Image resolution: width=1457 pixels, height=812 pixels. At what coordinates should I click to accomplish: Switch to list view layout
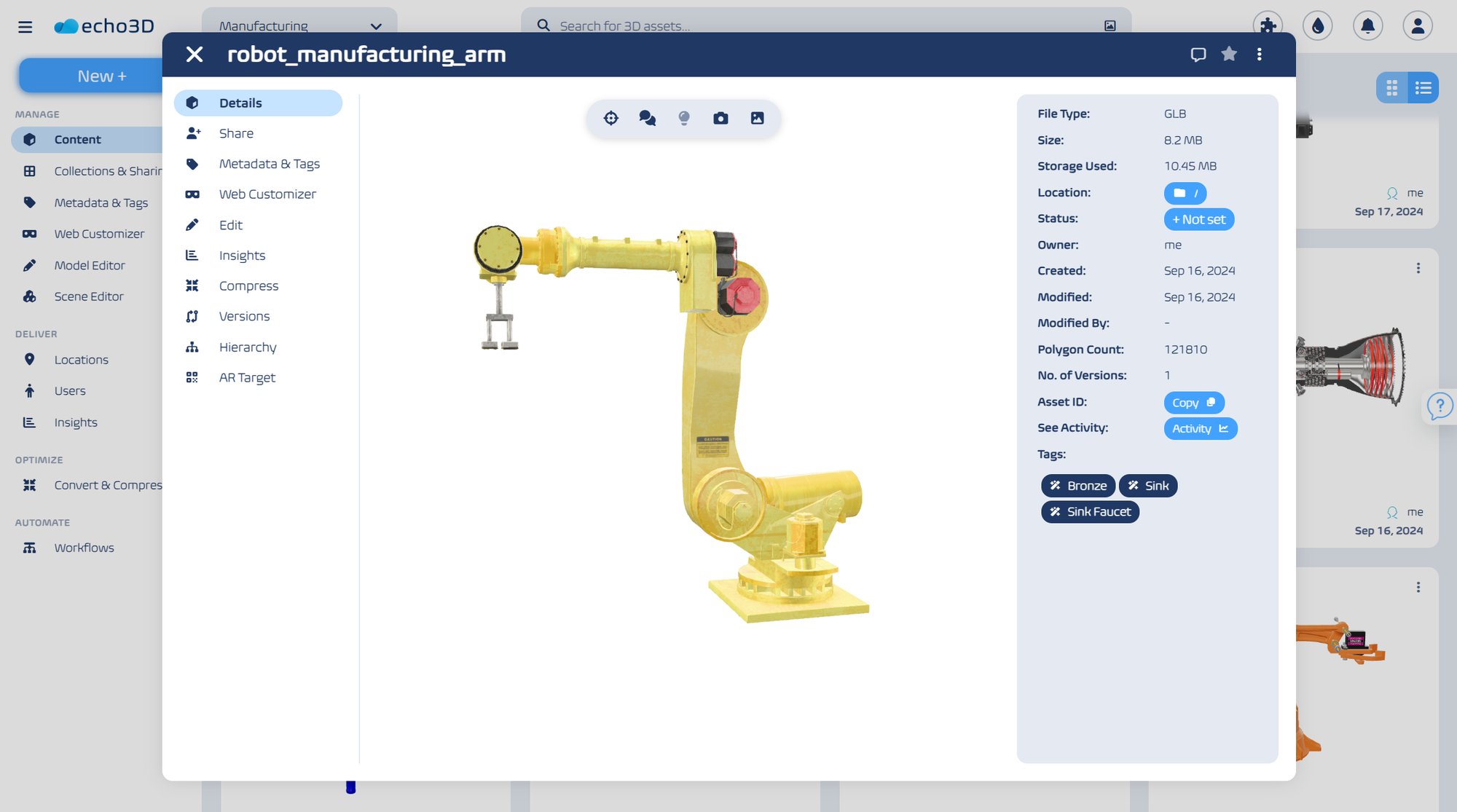(x=1423, y=88)
